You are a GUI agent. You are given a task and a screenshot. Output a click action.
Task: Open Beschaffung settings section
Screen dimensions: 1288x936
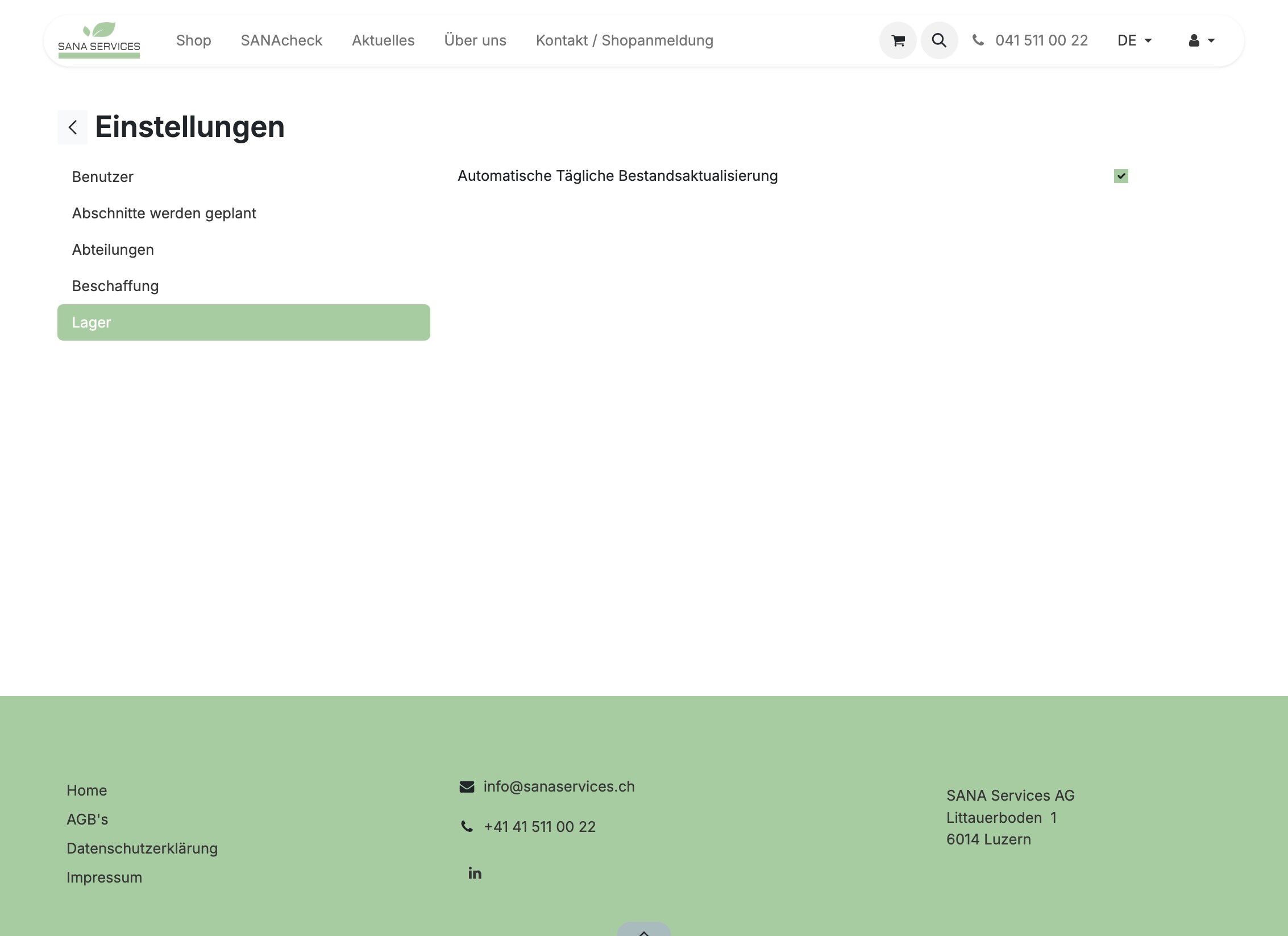click(x=115, y=286)
